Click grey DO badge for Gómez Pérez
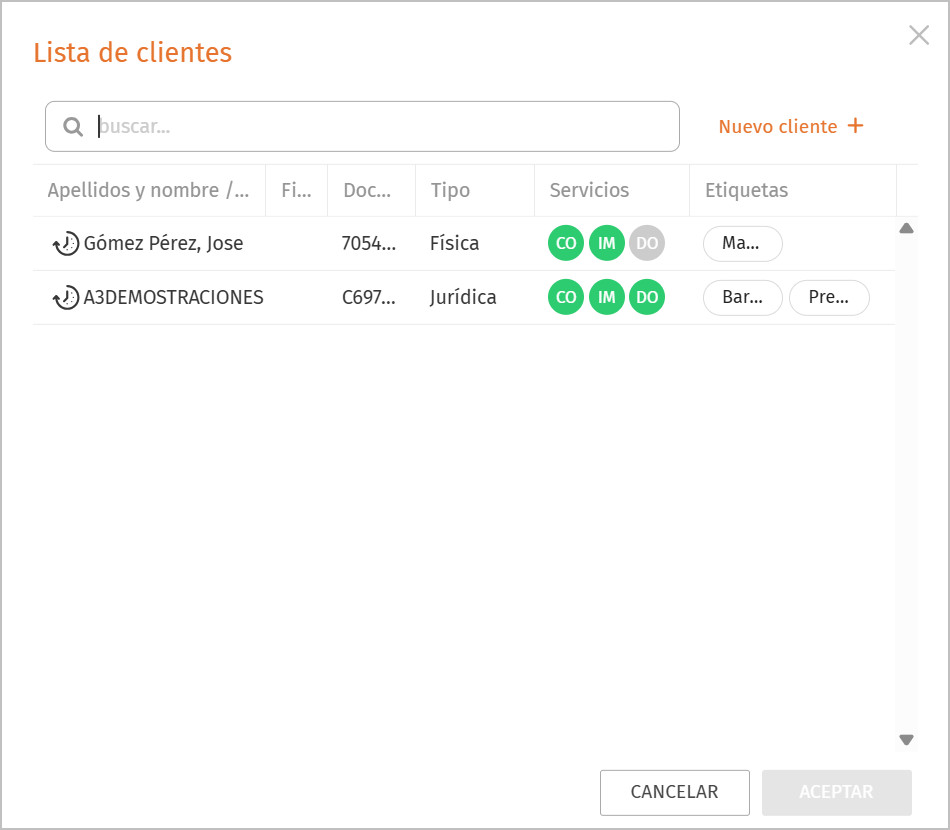 point(647,243)
